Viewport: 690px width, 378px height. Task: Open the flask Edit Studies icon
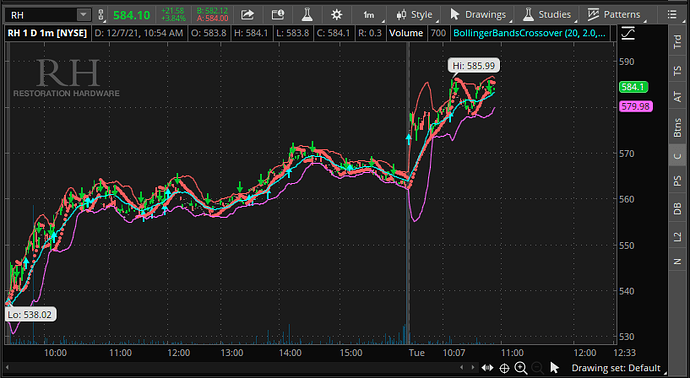307,15
